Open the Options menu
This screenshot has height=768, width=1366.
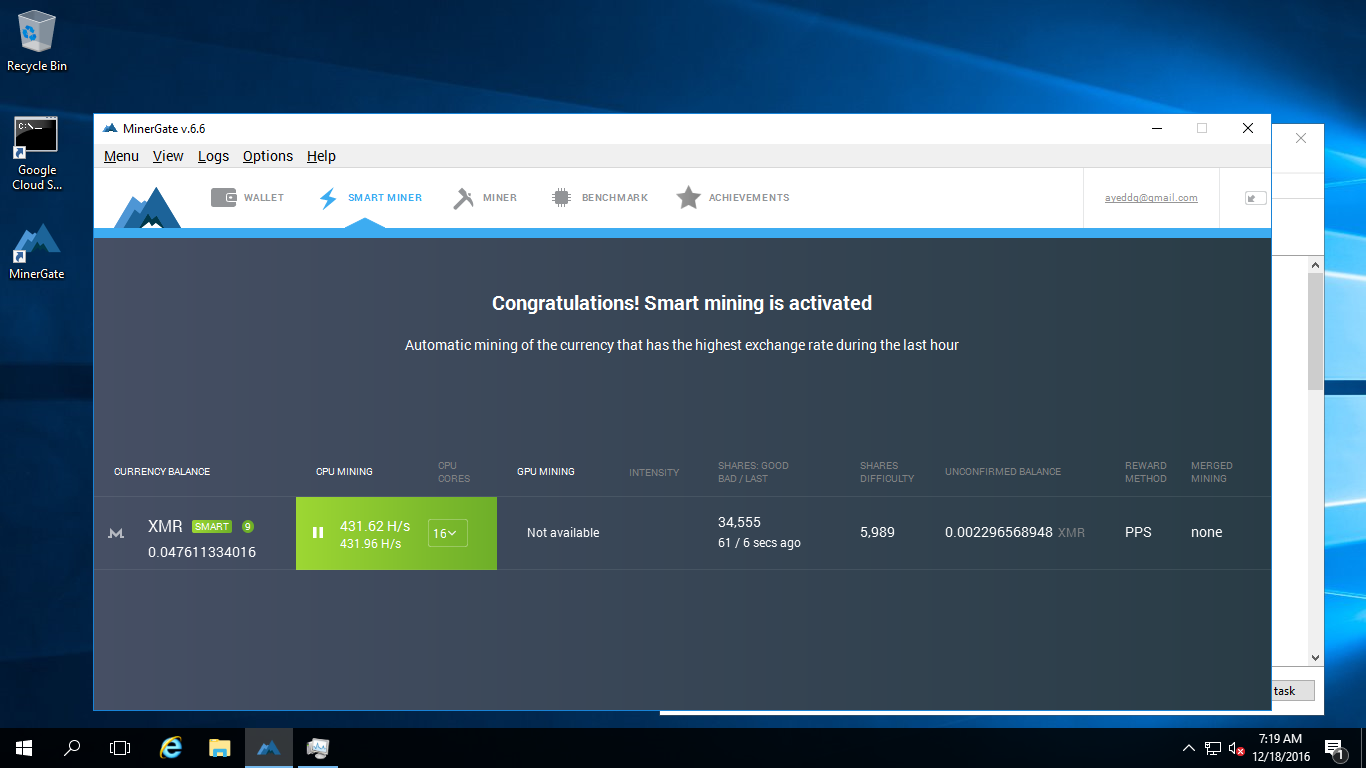(x=268, y=156)
